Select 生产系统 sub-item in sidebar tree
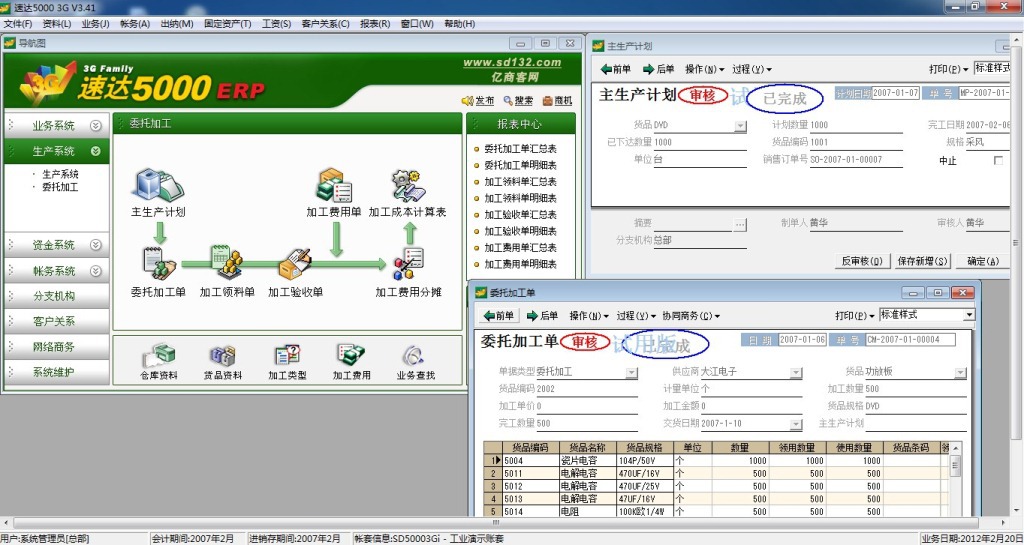This screenshot has width=1024, height=545. point(60,174)
